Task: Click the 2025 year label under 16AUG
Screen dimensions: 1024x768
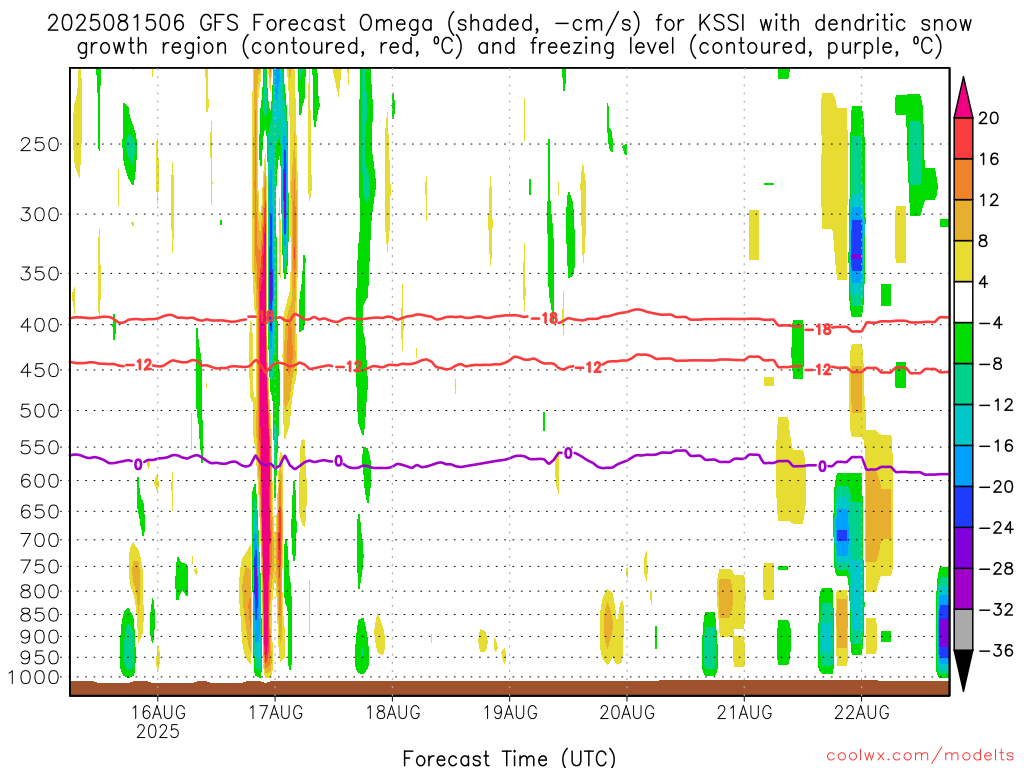Action: [158, 731]
